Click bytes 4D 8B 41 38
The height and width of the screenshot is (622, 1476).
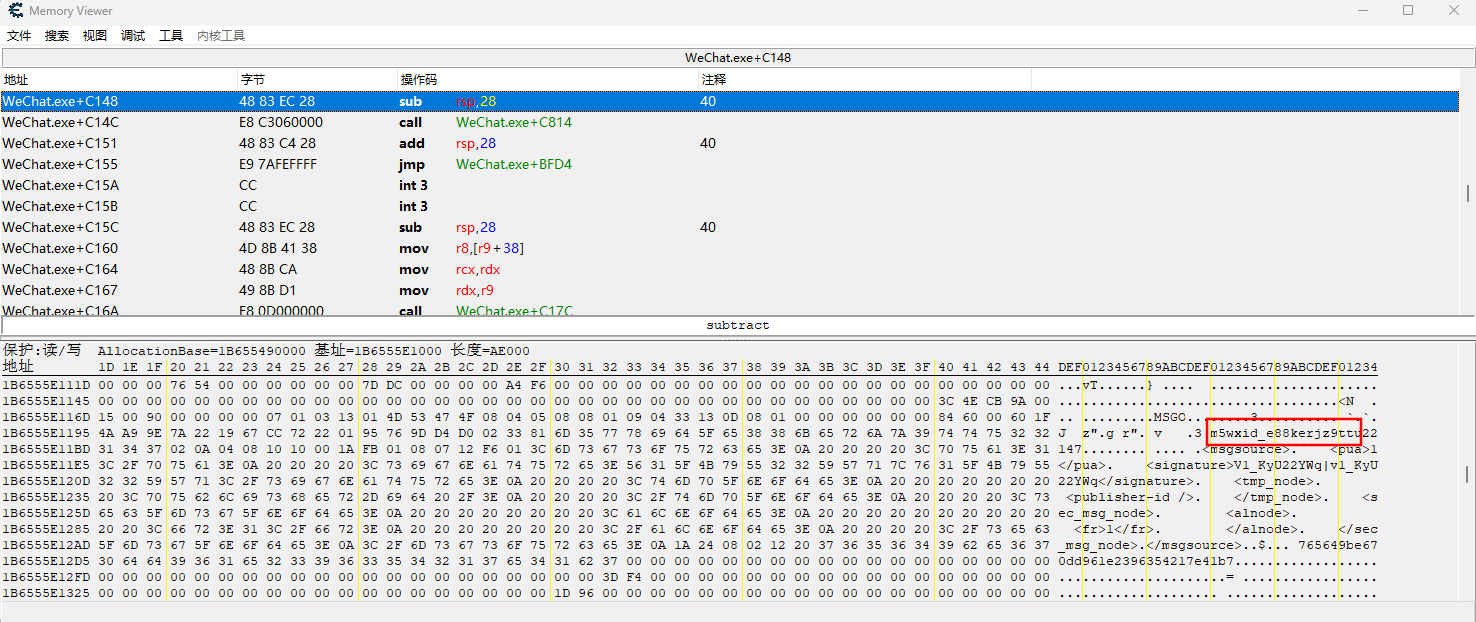click(x=277, y=248)
